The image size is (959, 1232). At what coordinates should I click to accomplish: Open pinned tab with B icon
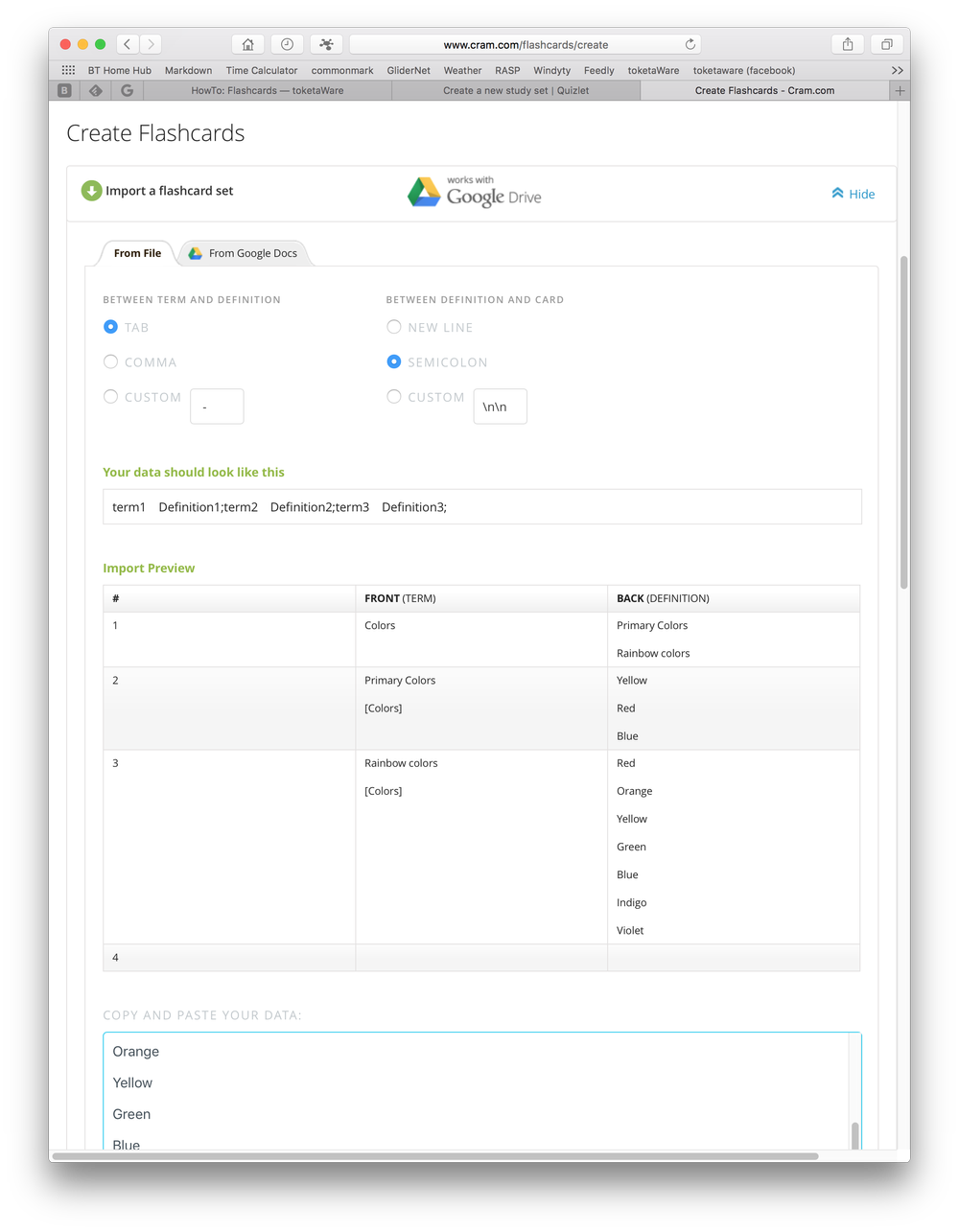point(64,90)
